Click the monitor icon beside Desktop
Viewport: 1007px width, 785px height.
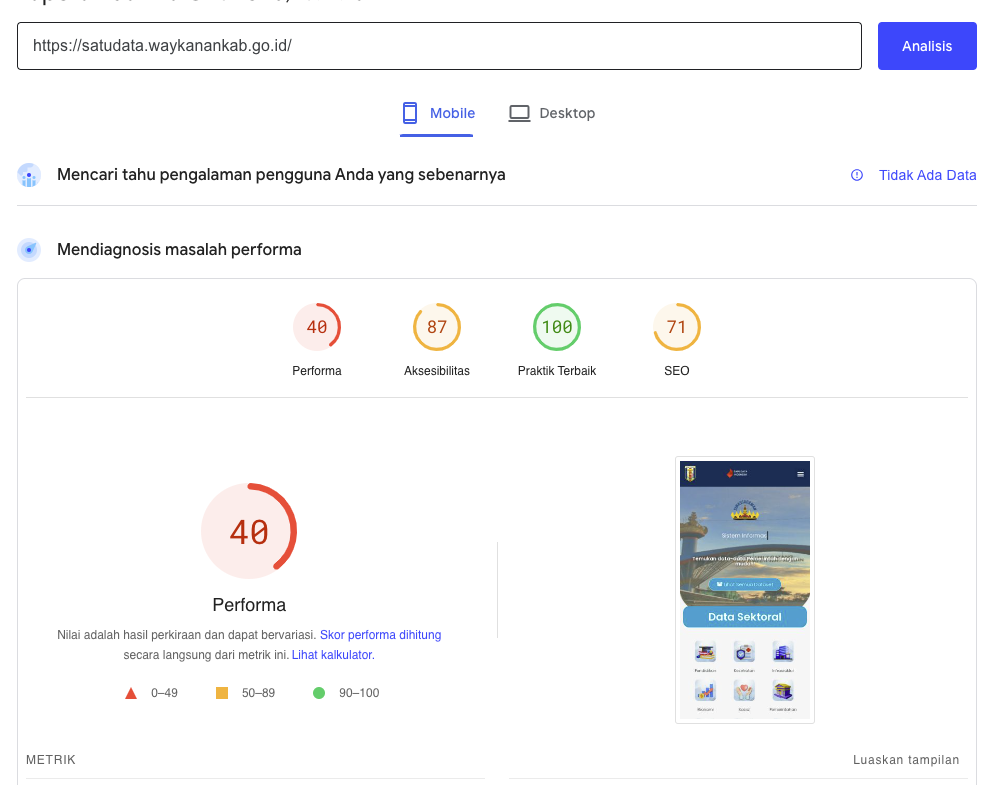point(520,113)
